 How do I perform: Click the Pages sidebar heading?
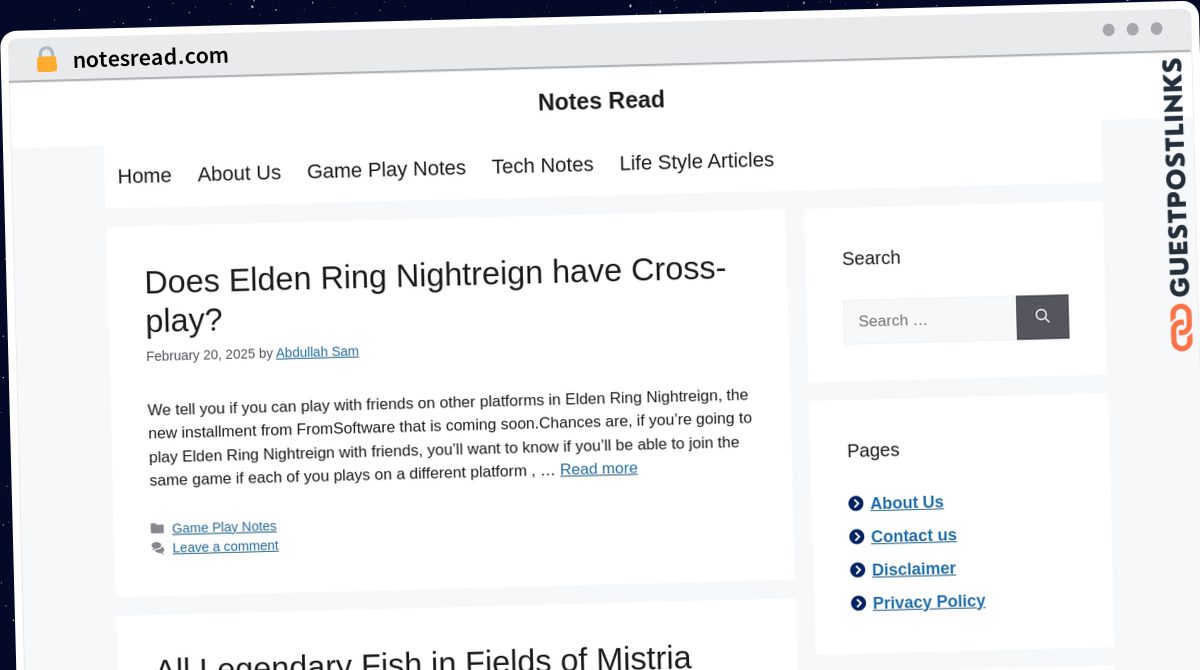click(873, 450)
